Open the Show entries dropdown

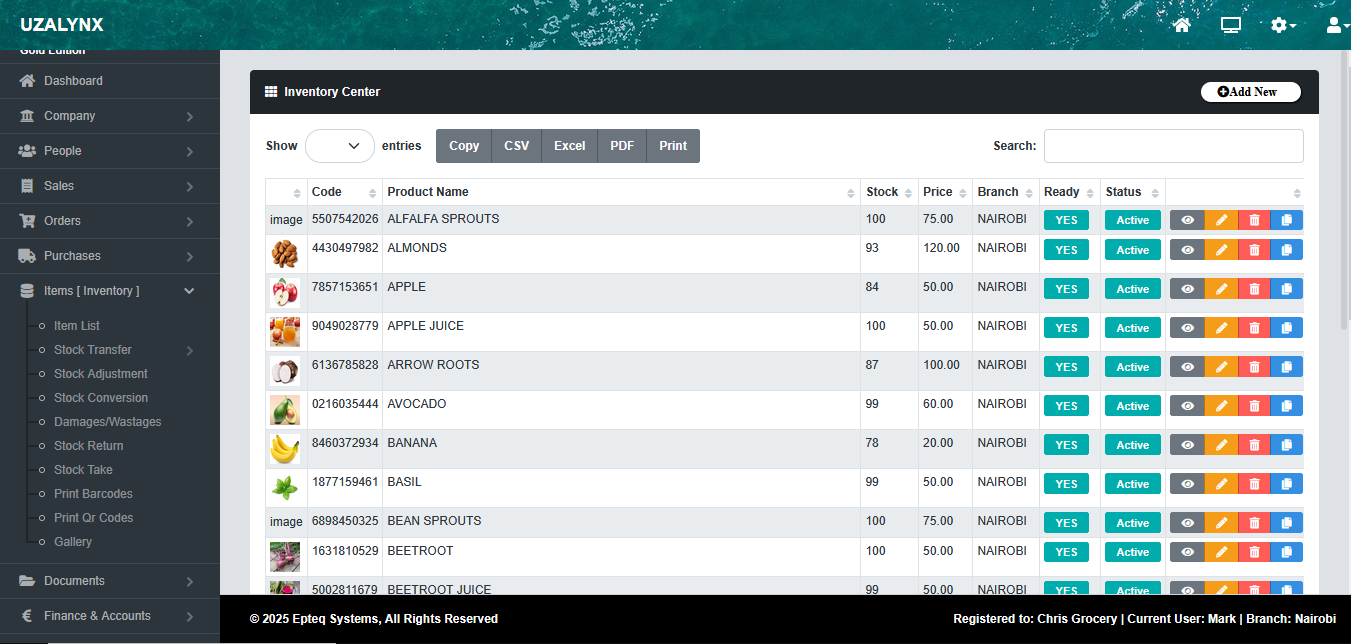pos(340,146)
